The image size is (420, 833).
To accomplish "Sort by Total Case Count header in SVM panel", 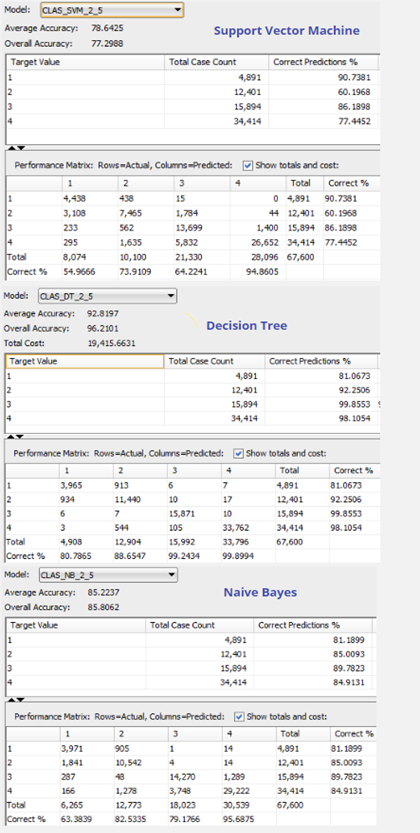I will pos(217,62).
